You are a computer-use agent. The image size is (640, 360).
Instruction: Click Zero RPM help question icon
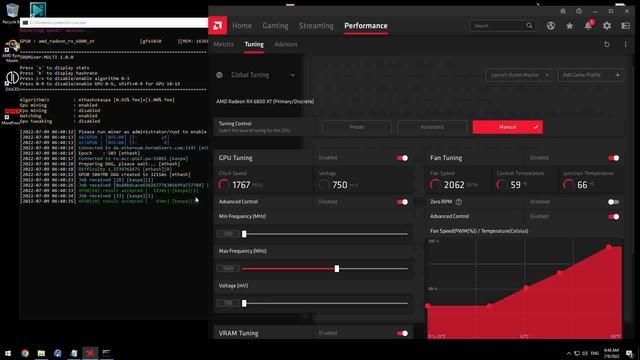(459, 202)
